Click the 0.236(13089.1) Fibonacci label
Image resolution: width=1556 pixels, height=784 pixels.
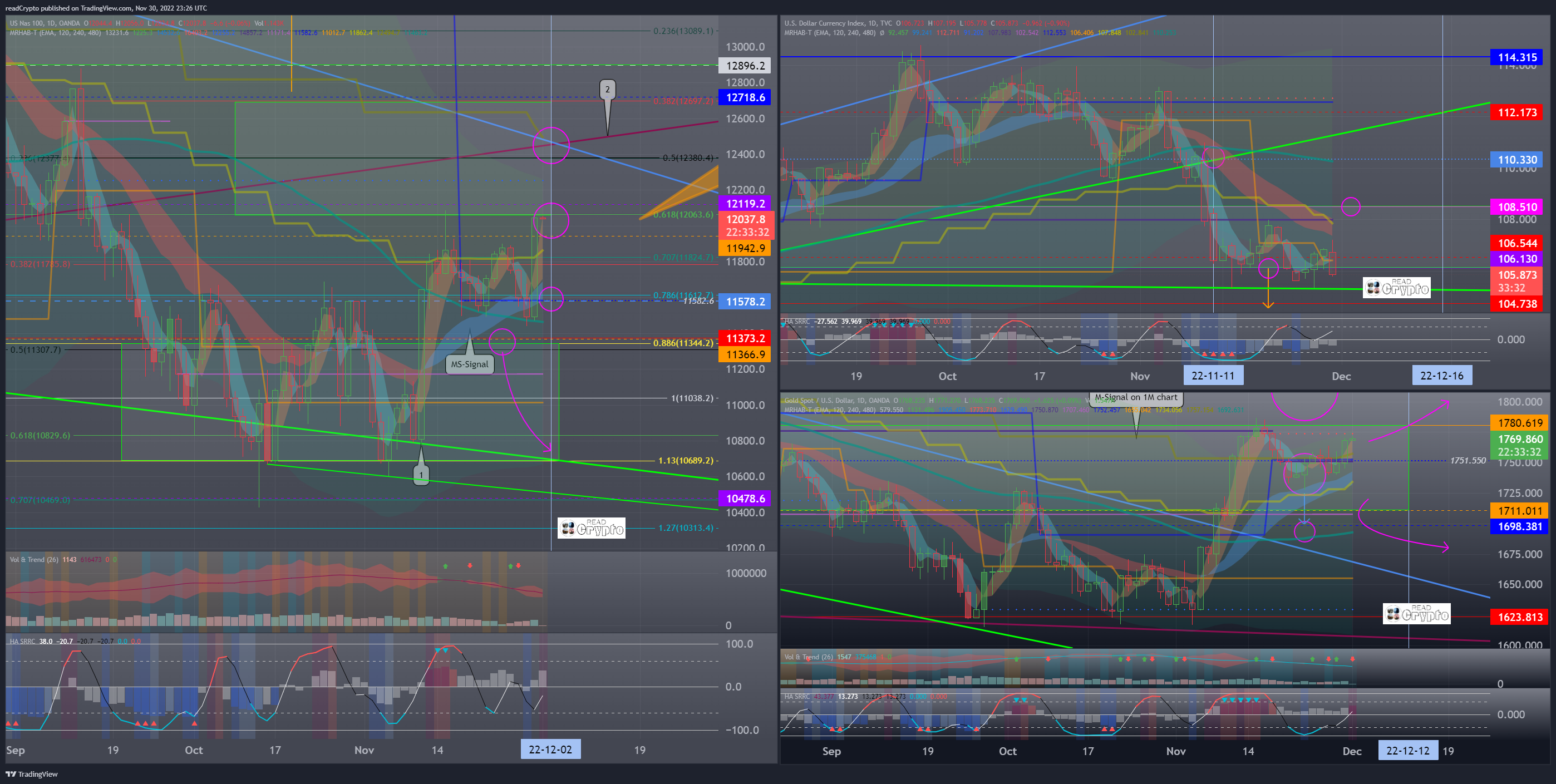(x=683, y=31)
